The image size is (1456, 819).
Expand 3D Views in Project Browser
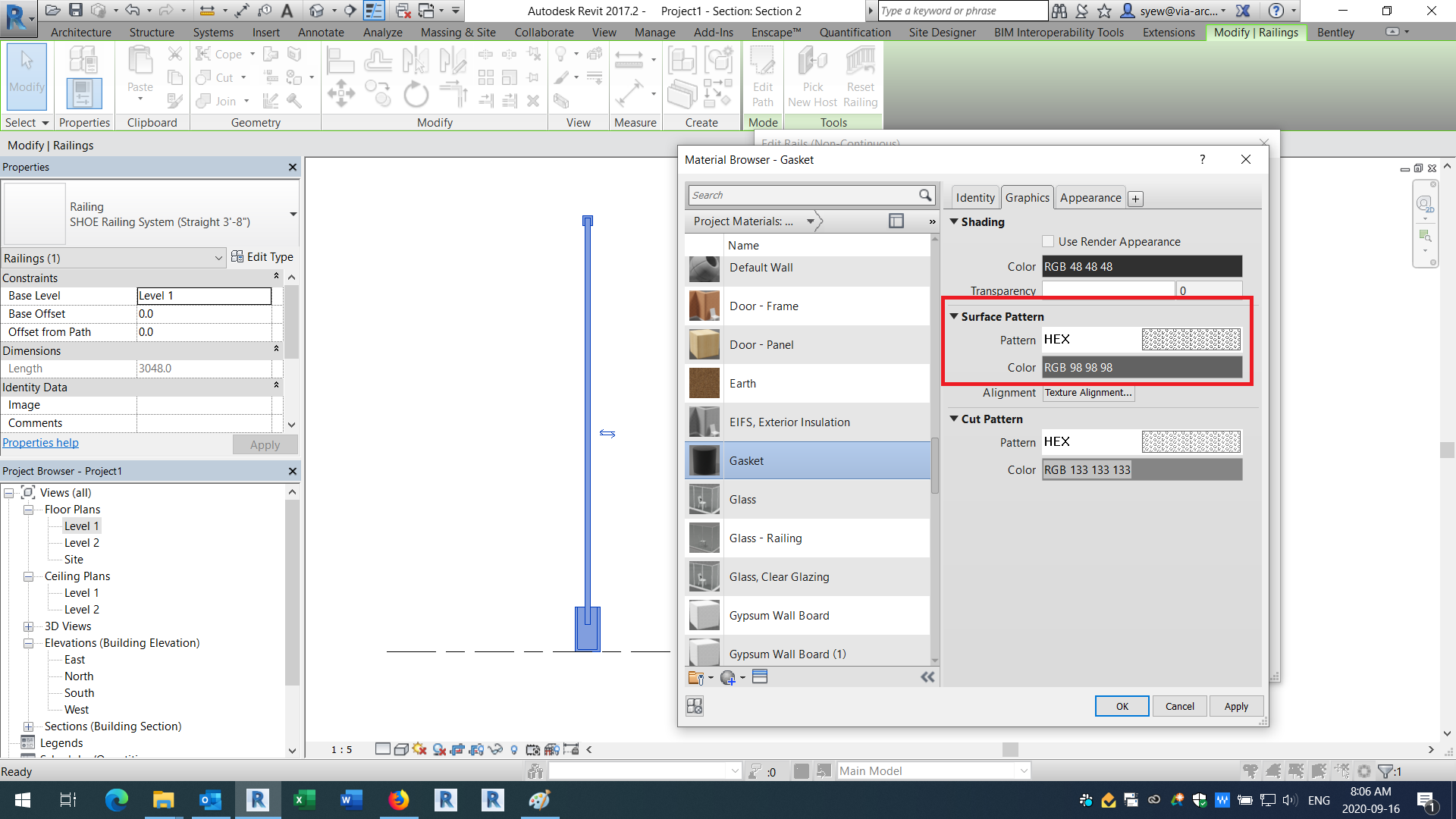[30, 626]
